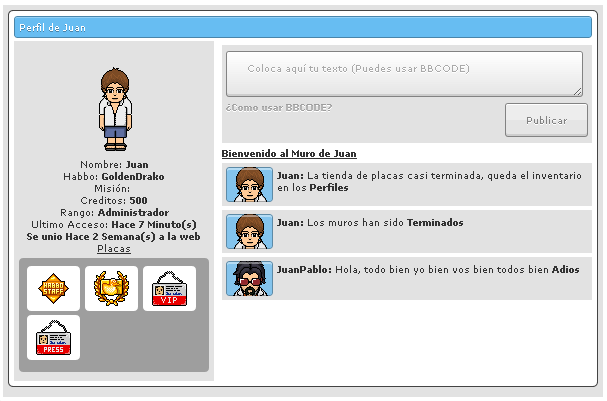This screenshot has width=607, height=401.
Task: Click the Juan author name in Terminados post
Action: 290,223
